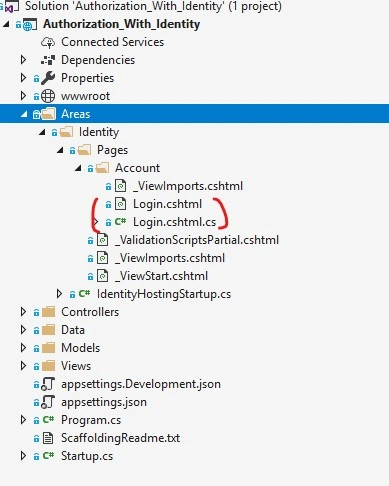The image size is (389, 486).
Task: Select the Startup.cs file name
Action: coord(87,456)
